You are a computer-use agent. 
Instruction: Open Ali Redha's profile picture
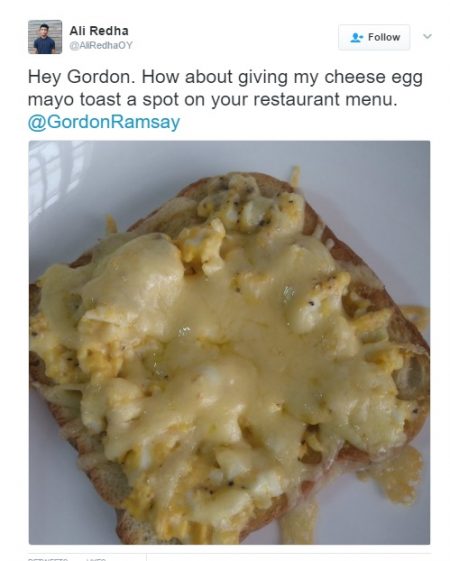click(x=45, y=37)
